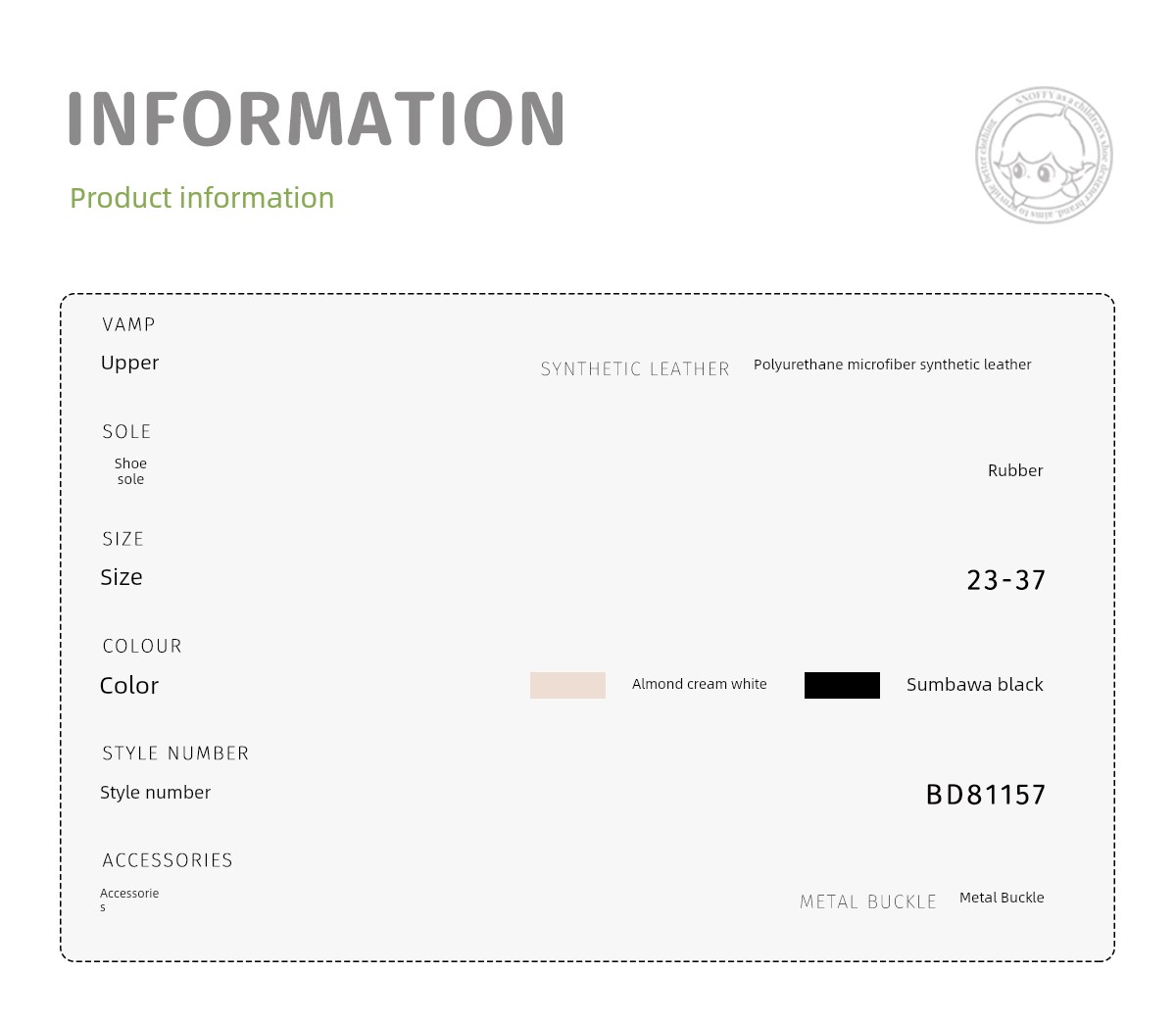
Task: Select the Sumbawa black color swatch
Action: pos(842,685)
